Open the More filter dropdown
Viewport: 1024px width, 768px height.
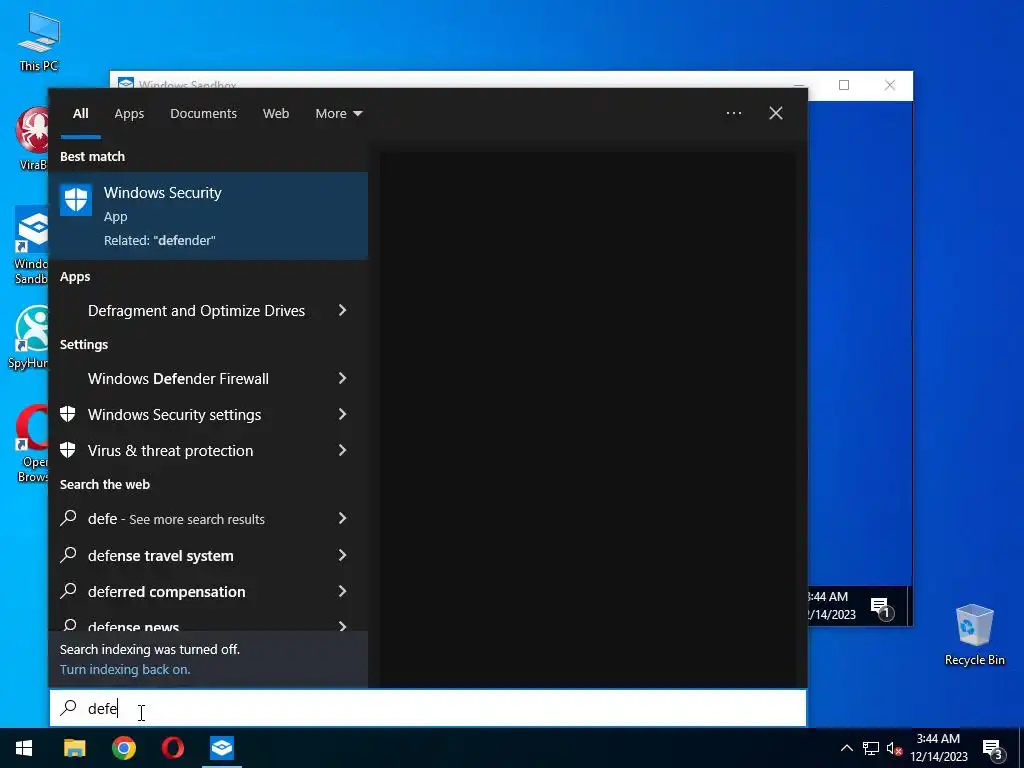point(338,113)
